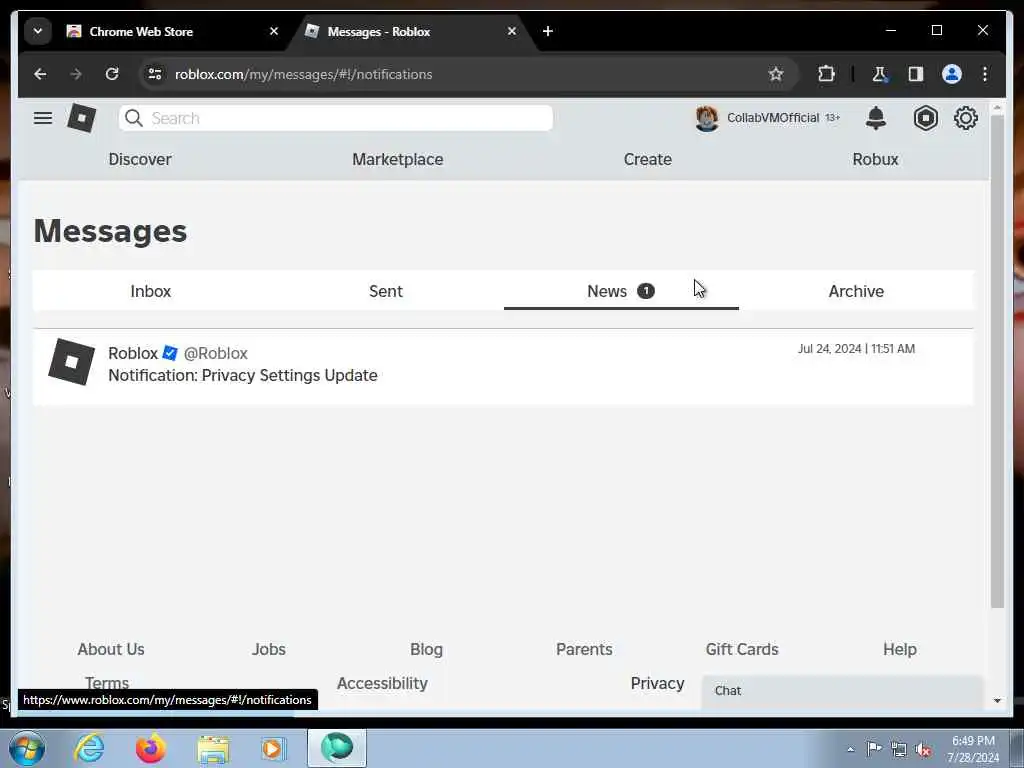The height and width of the screenshot is (768, 1024).
Task: Close the Messages - Roblox tab
Action: (x=512, y=31)
